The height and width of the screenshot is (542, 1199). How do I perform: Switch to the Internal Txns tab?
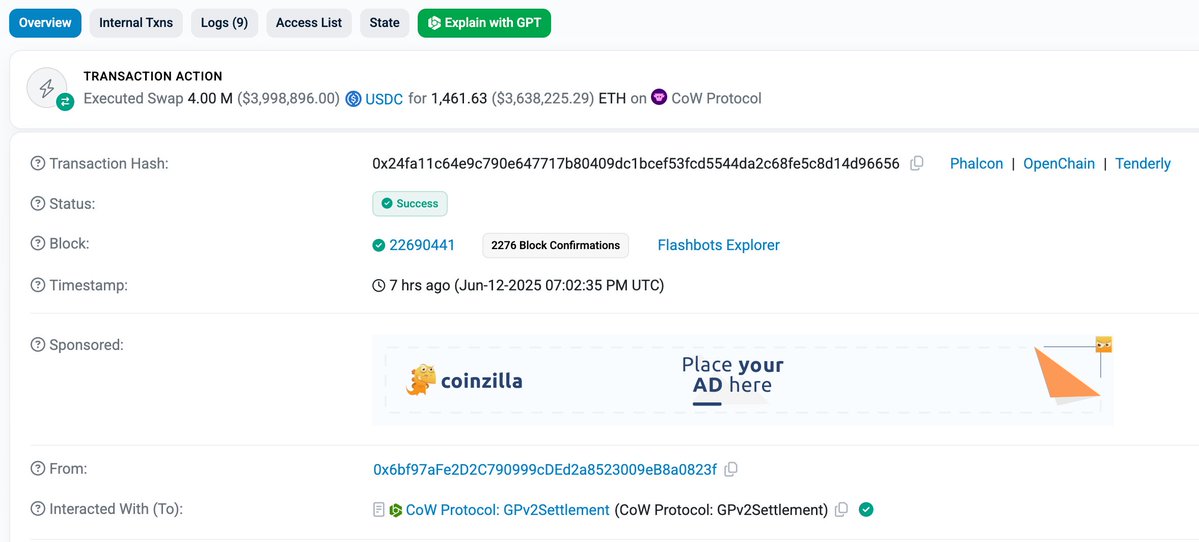pyautogui.click(x=136, y=23)
